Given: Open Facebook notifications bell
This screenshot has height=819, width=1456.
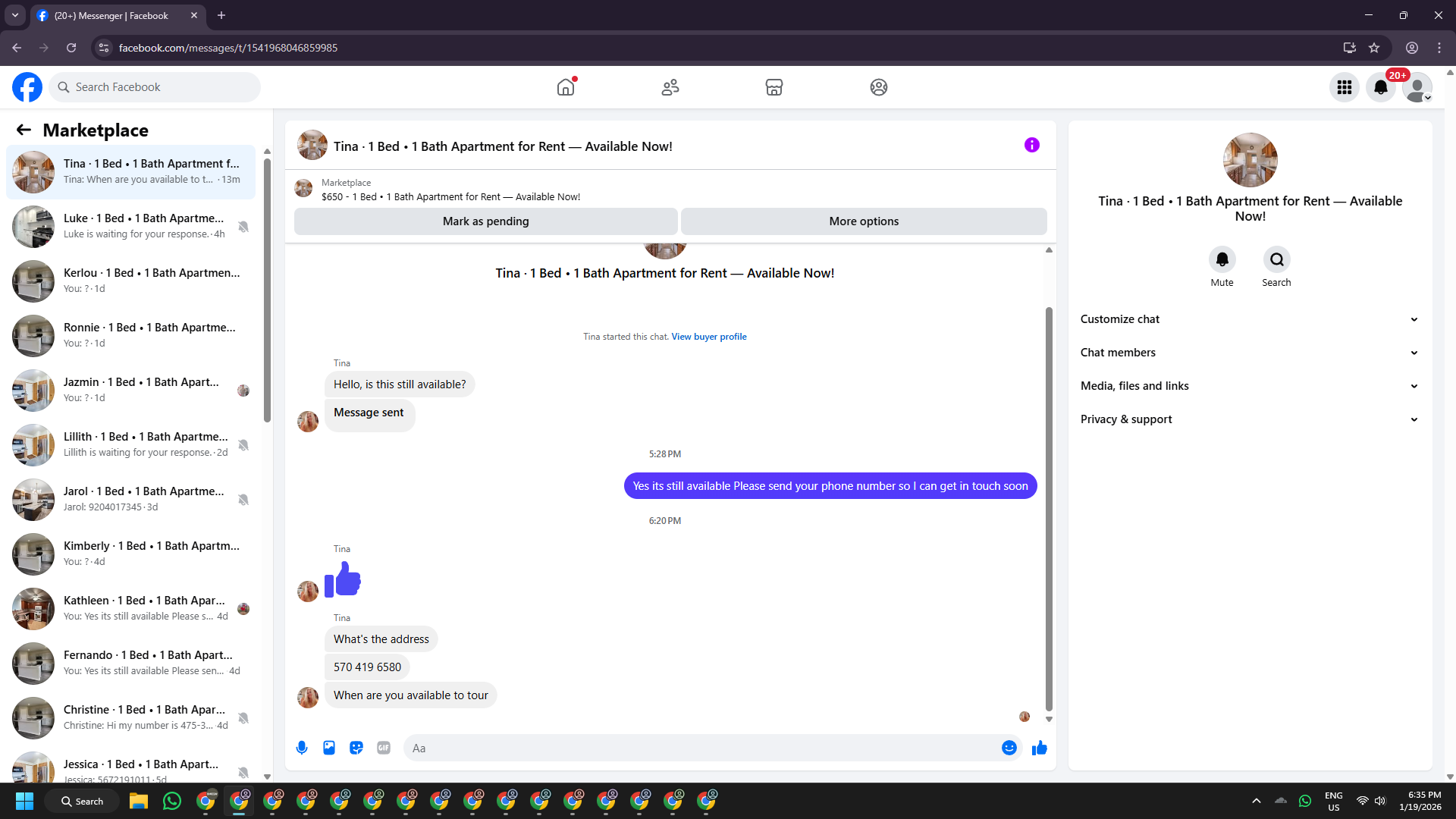Looking at the screenshot, I should click(x=1380, y=87).
